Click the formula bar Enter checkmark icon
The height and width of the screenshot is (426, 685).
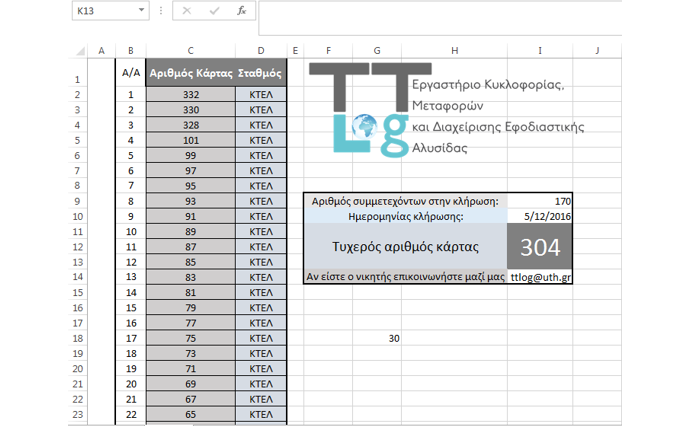(213, 11)
